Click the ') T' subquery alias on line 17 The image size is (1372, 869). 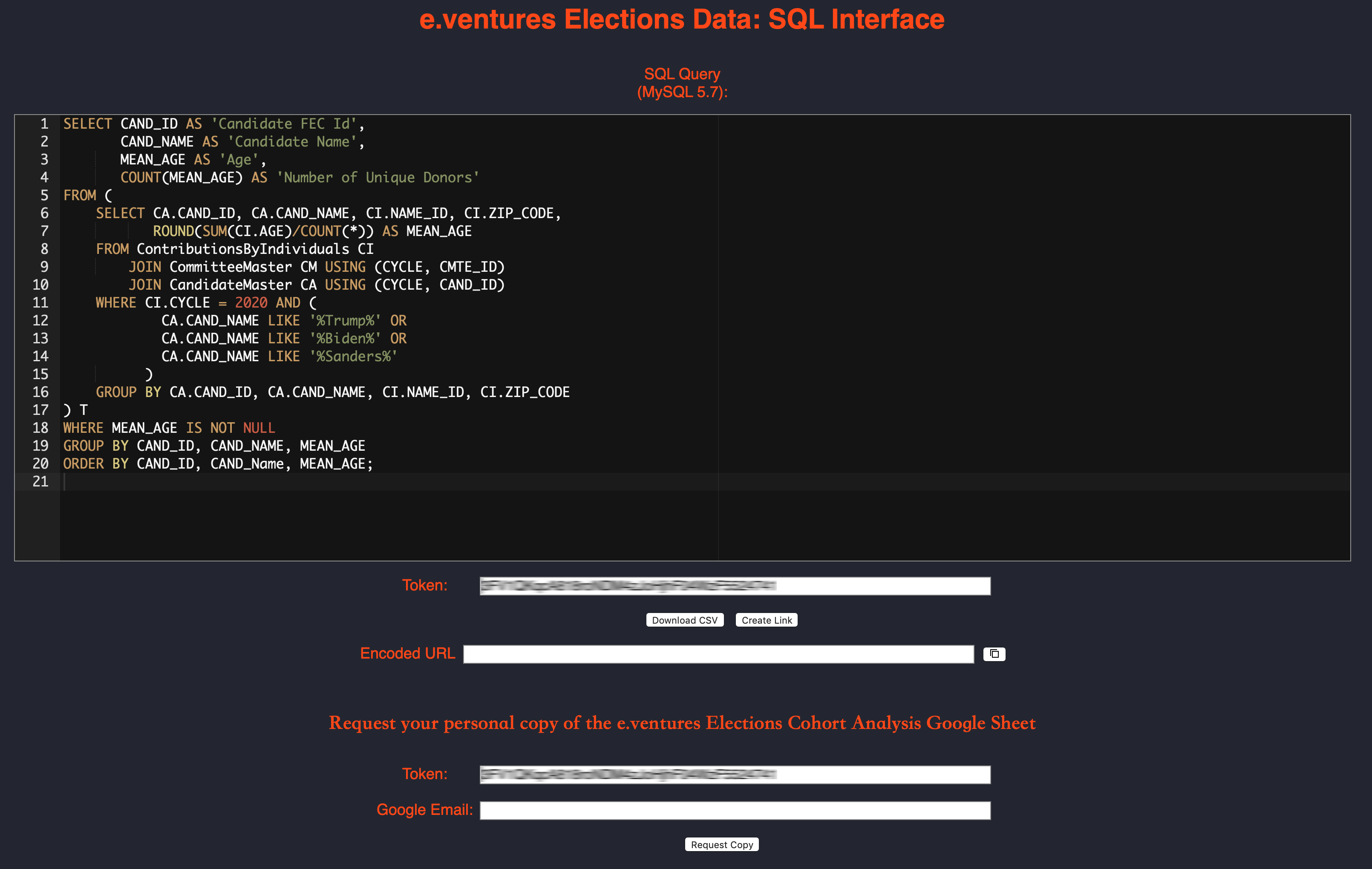click(x=75, y=410)
